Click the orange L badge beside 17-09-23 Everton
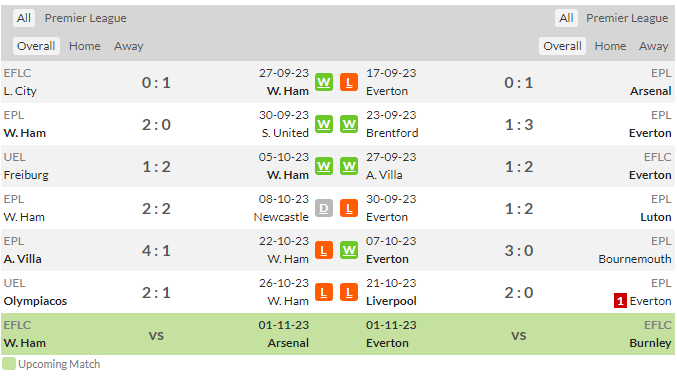 click(349, 82)
